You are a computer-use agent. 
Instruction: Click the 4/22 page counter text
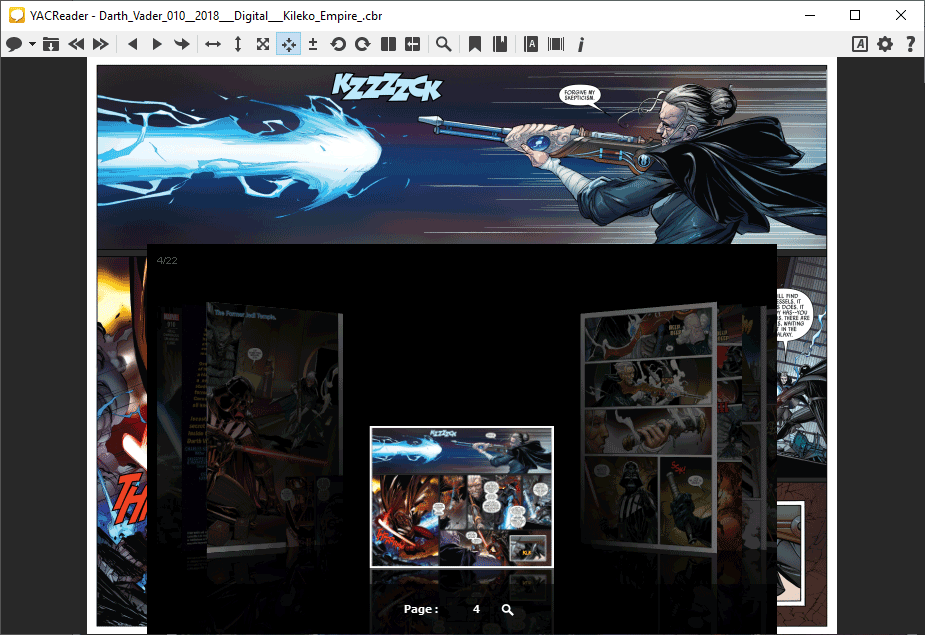pyautogui.click(x=167, y=260)
